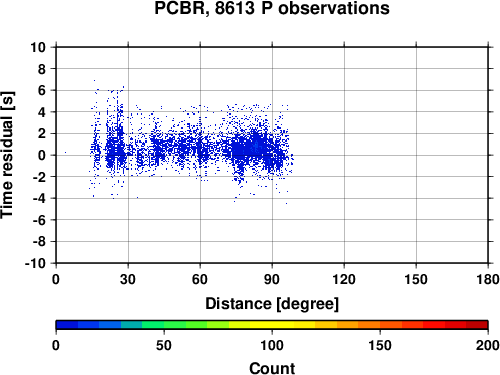Click the Distance [degree] x-axis label
This screenshot has width=500, height=375.
click(272, 304)
